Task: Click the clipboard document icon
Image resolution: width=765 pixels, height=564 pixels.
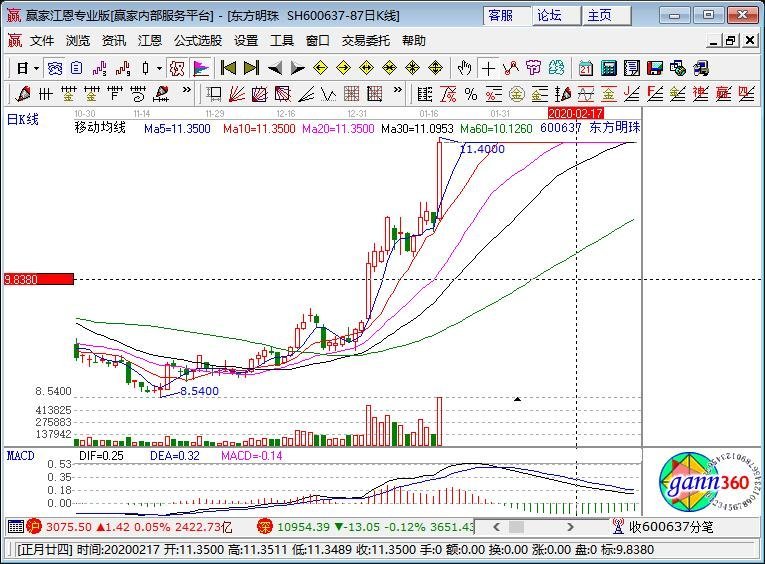Action: (77, 68)
